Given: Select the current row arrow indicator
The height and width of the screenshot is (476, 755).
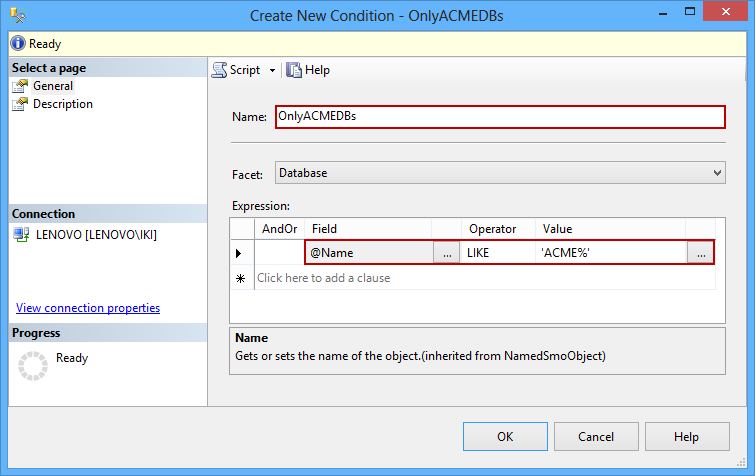Looking at the screenshot, I should pos(240,253).
